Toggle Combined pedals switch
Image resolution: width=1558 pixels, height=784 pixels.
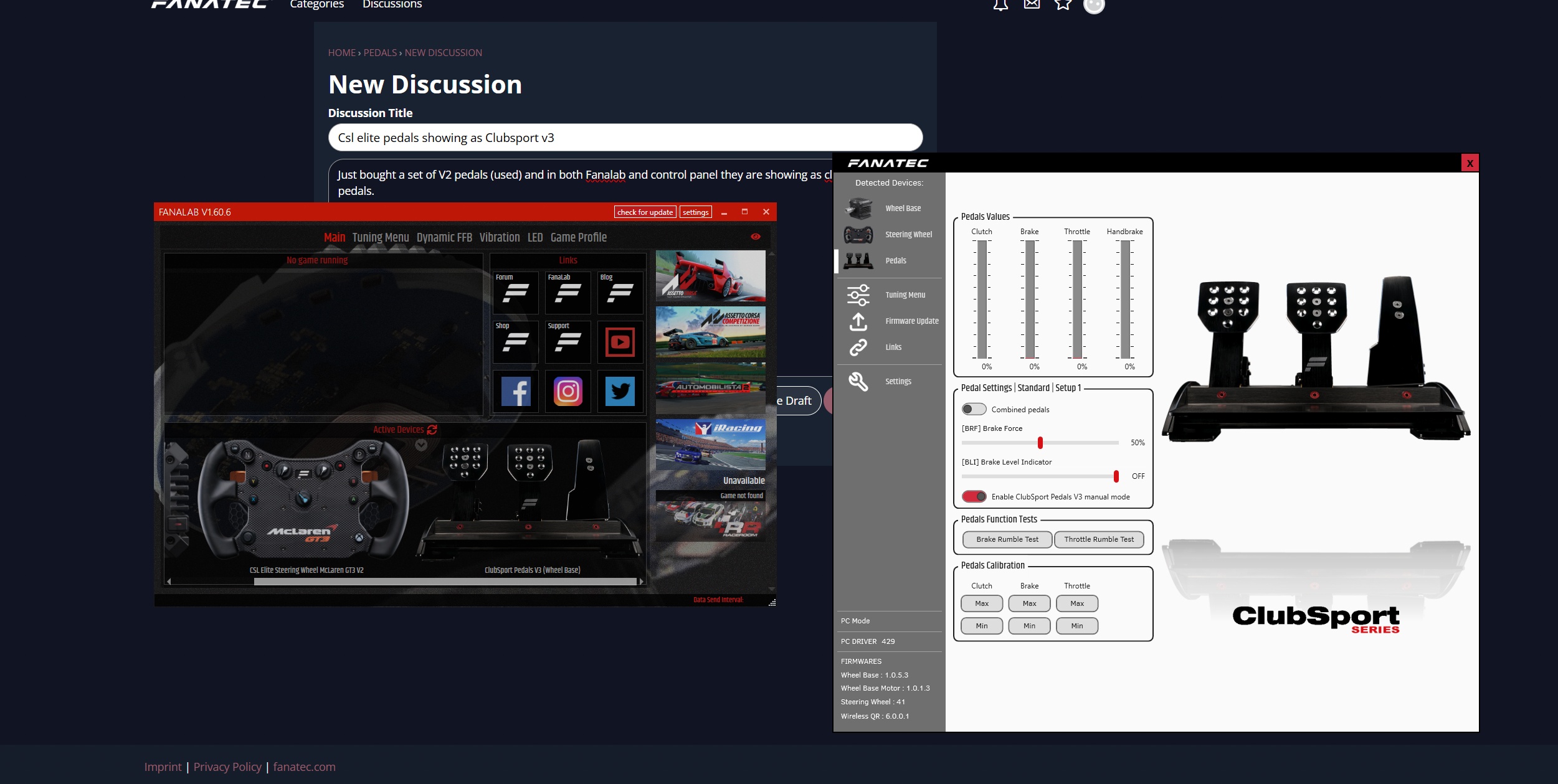(974, 409)
